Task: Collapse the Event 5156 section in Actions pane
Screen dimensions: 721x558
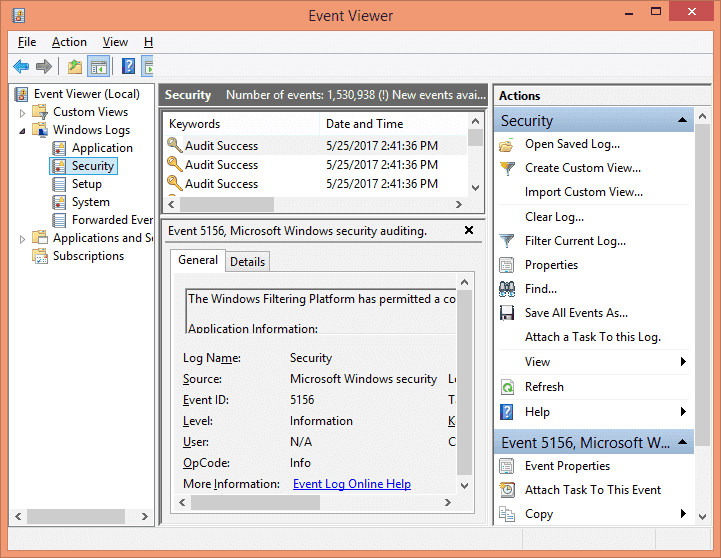Action: point(683,442)
